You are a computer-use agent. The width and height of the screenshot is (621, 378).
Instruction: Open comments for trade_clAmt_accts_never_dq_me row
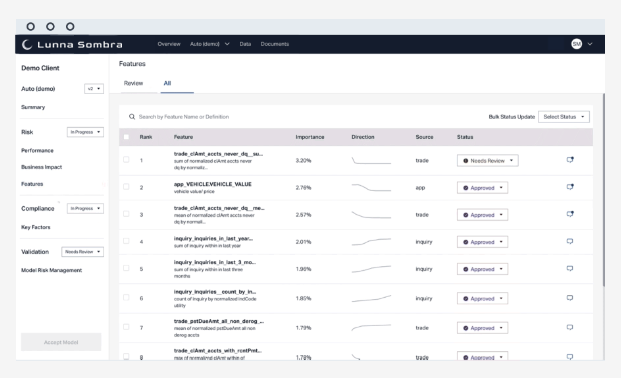point(570,214)
